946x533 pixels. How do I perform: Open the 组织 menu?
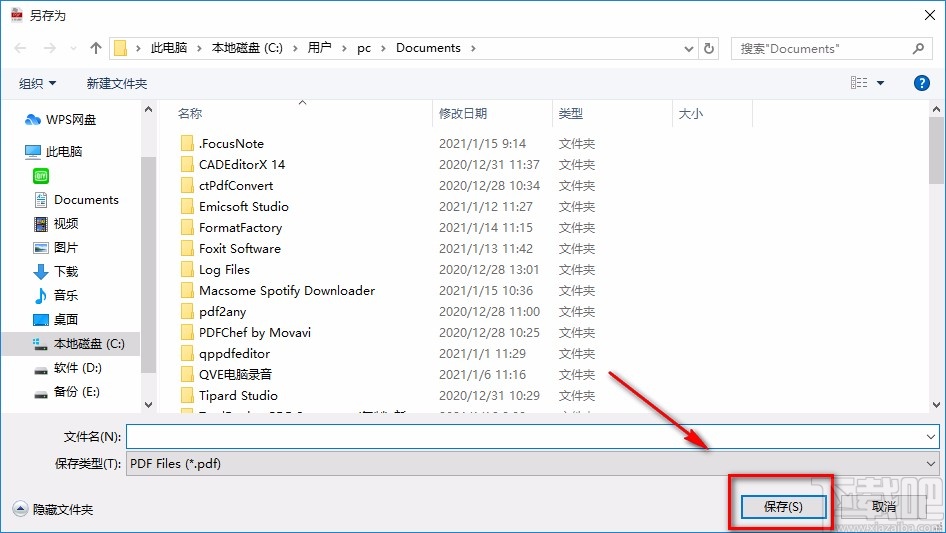click(x=37, y=83)
